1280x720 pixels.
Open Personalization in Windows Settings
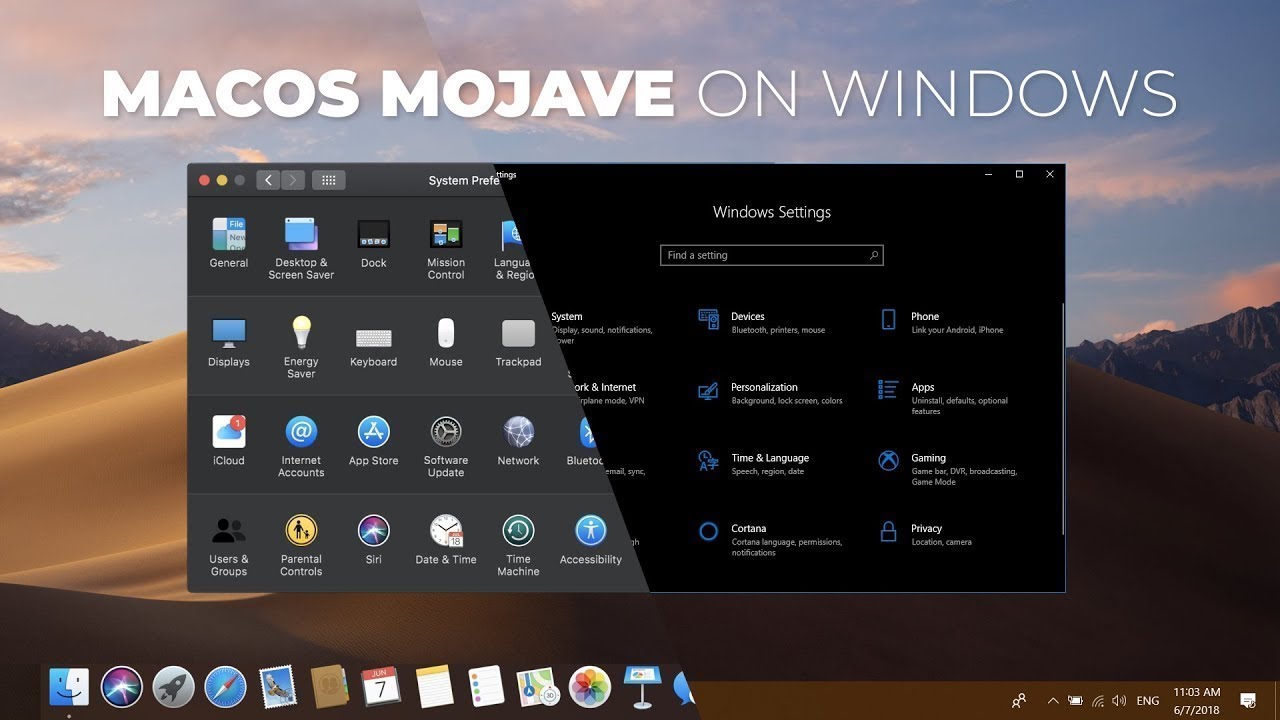click(770, 392)
